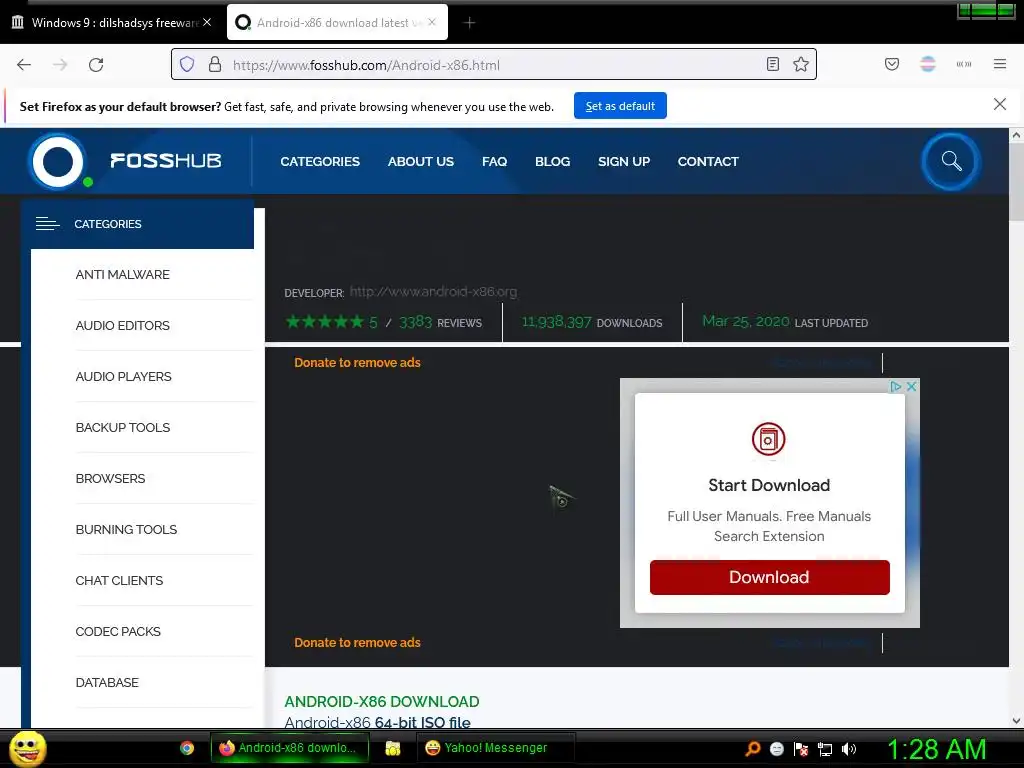
Task: Click the upper Donate to remove ads link
Action: click(x=357, y=362)
